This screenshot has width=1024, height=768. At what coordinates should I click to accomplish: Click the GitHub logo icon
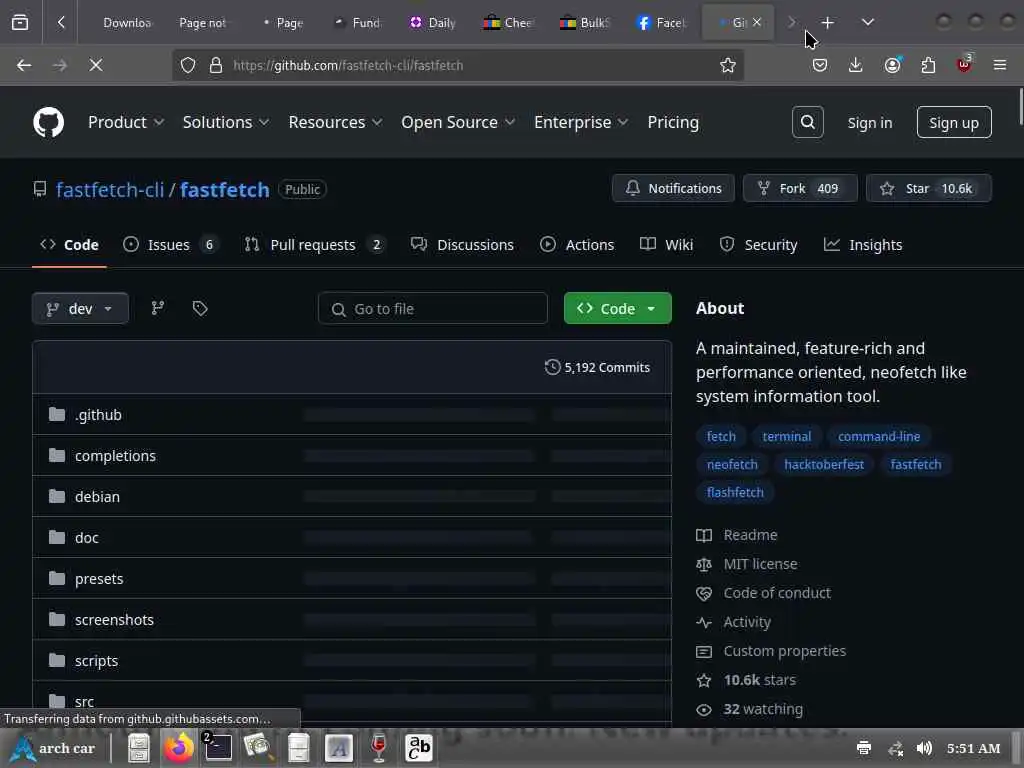click(48, 122)
